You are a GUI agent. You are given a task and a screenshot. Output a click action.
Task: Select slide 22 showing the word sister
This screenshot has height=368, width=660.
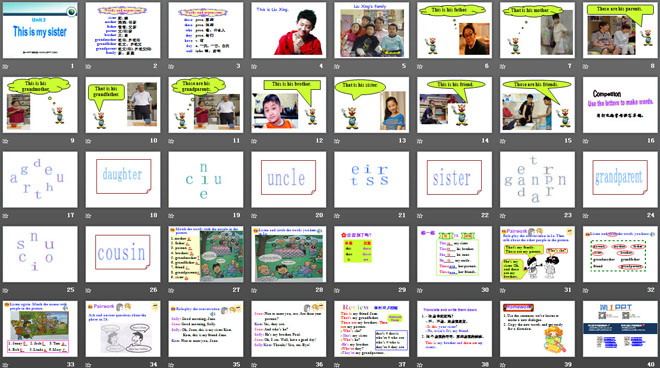point(455,179)
